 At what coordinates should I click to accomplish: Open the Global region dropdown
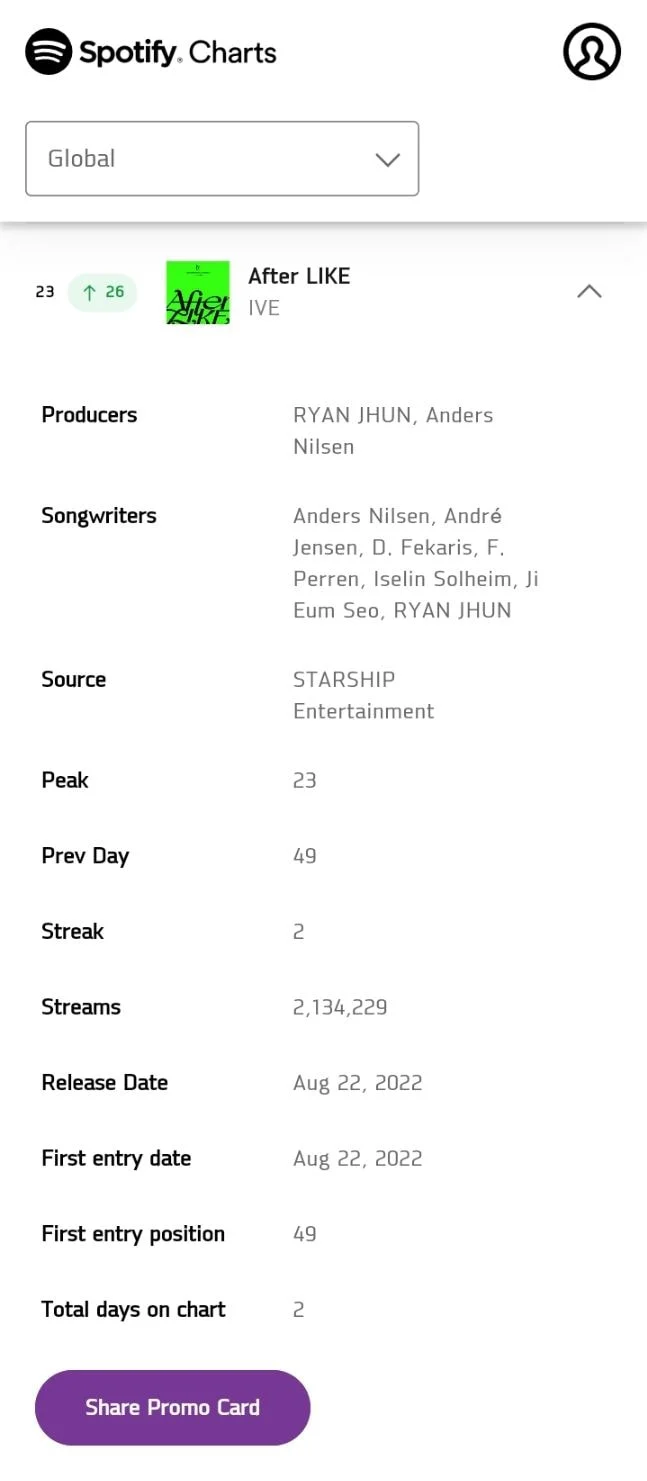222,159
